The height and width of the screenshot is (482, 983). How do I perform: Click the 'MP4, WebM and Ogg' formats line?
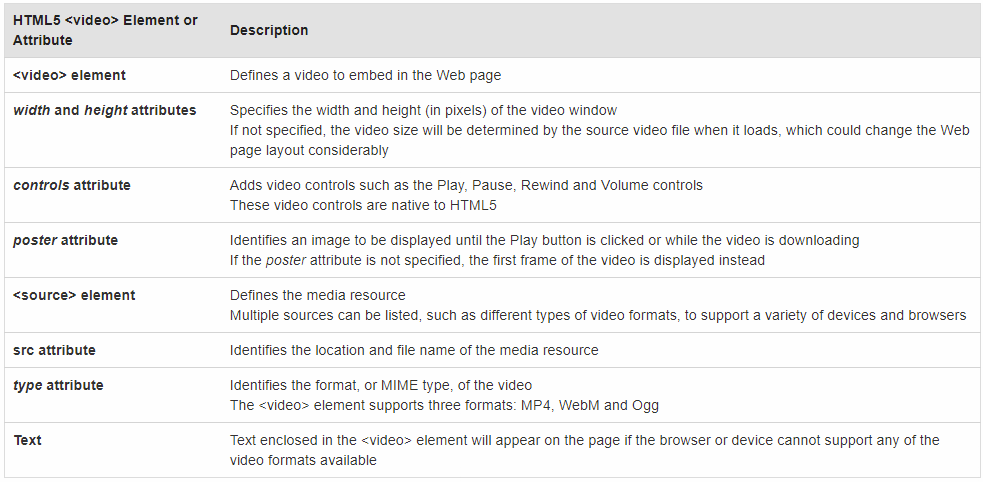click(x=444, y=405)
